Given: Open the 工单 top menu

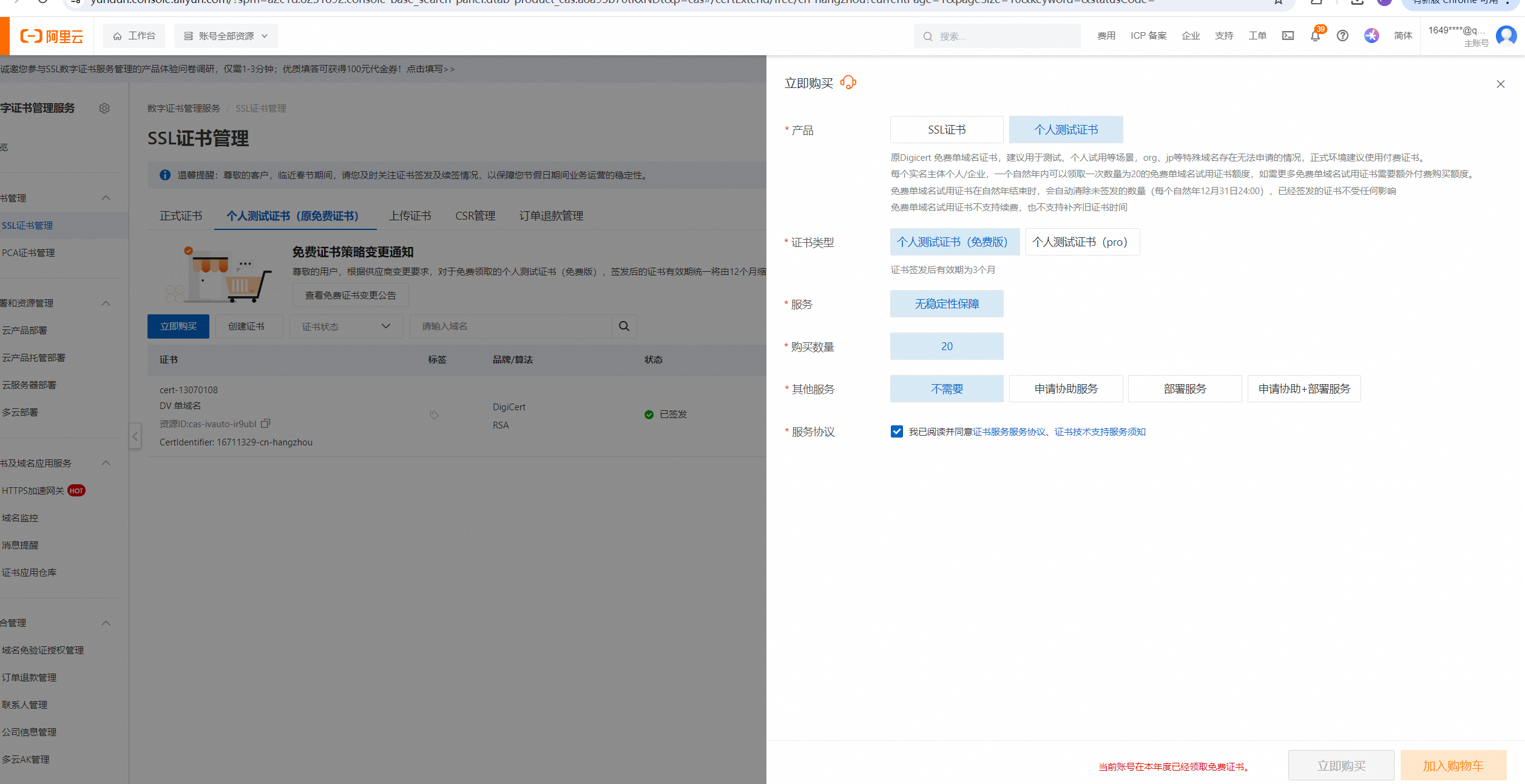Looking at the screenshot, I should point(1257,36).
